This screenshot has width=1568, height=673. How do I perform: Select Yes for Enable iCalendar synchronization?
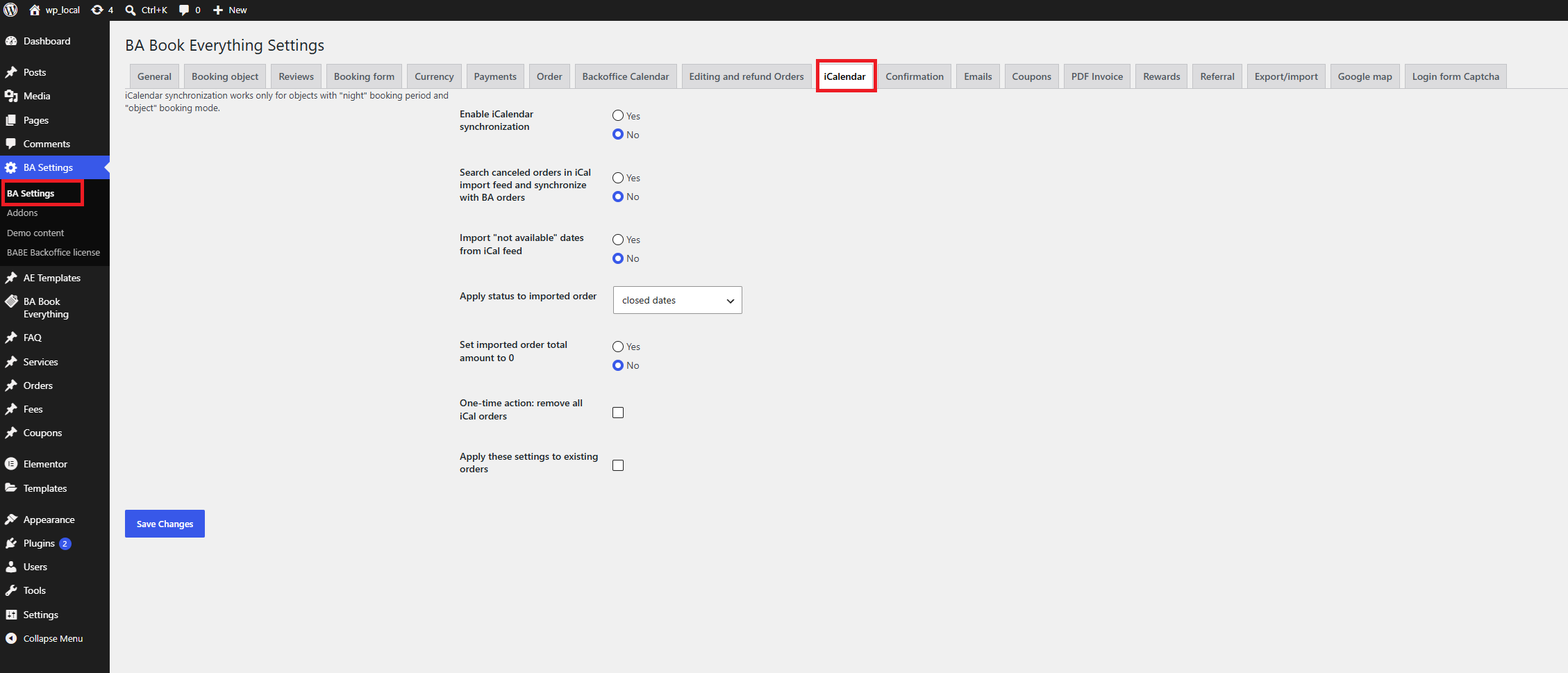(x=618, y=116)
